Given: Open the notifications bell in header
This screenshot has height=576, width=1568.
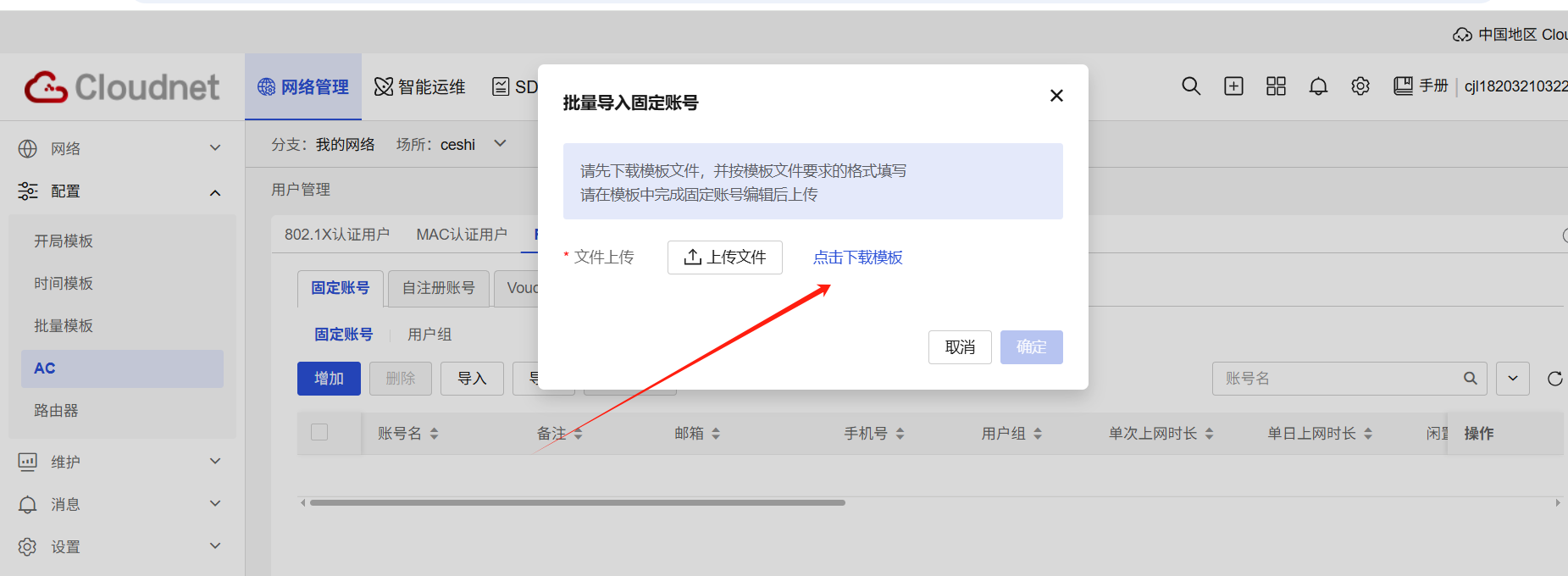Looking at the screenshot, I should (1318, 86).
